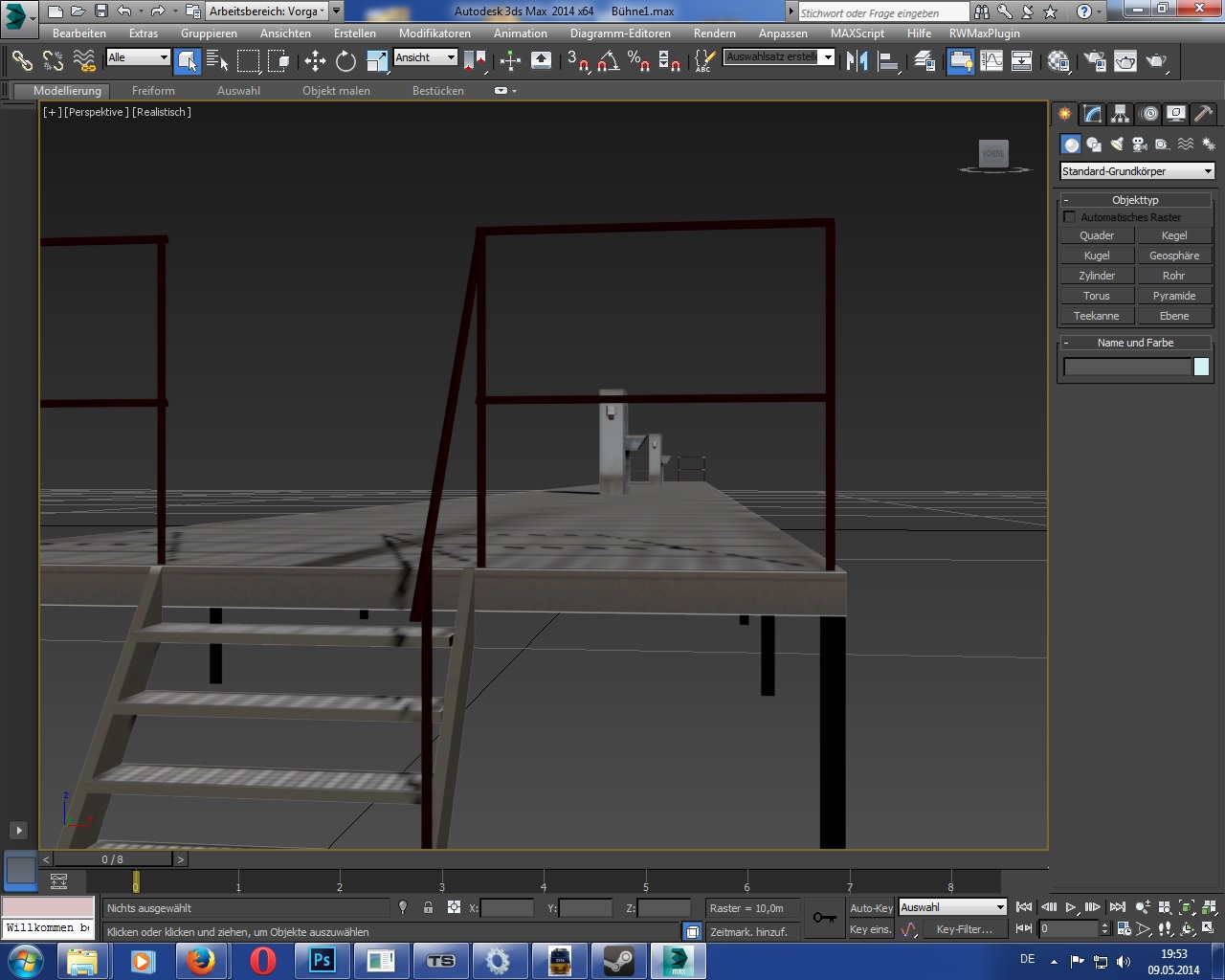Switch to the Freiform ribbon tab
This screenshot has height=980, width=1225.
(153, 91)
